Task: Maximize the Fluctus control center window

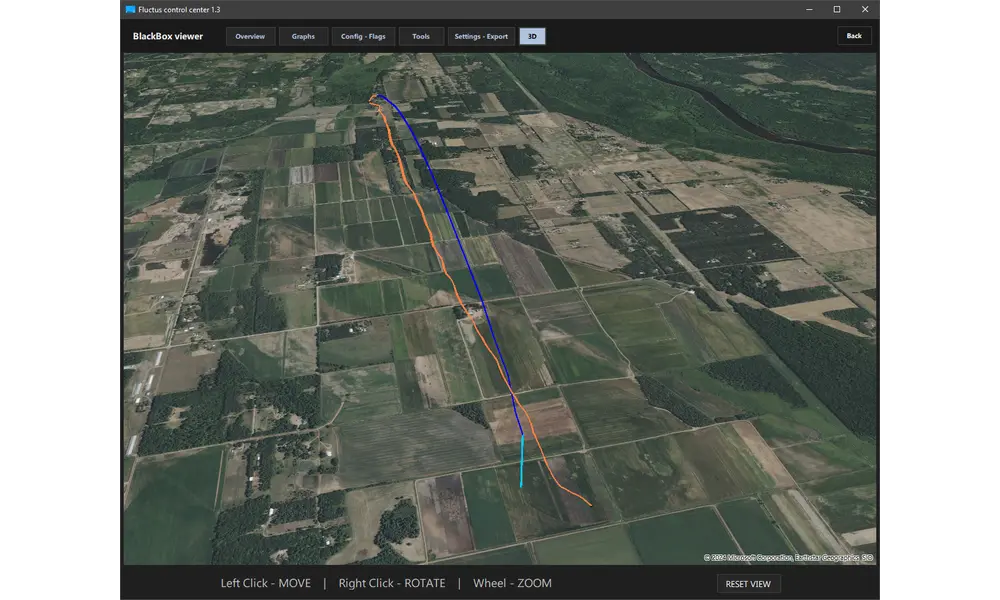Action: (x=837, y=9)
